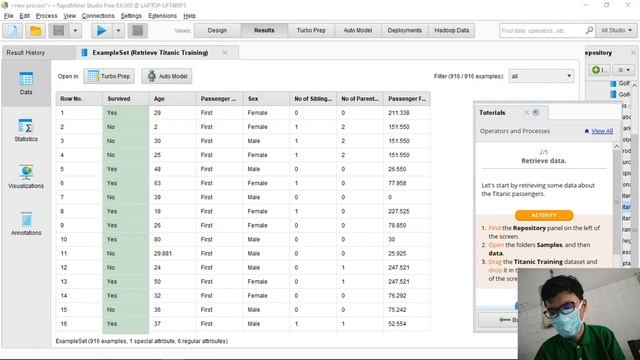Open the example filter dropdown set to all
640x360 pixels.
[x=541, y=76]
